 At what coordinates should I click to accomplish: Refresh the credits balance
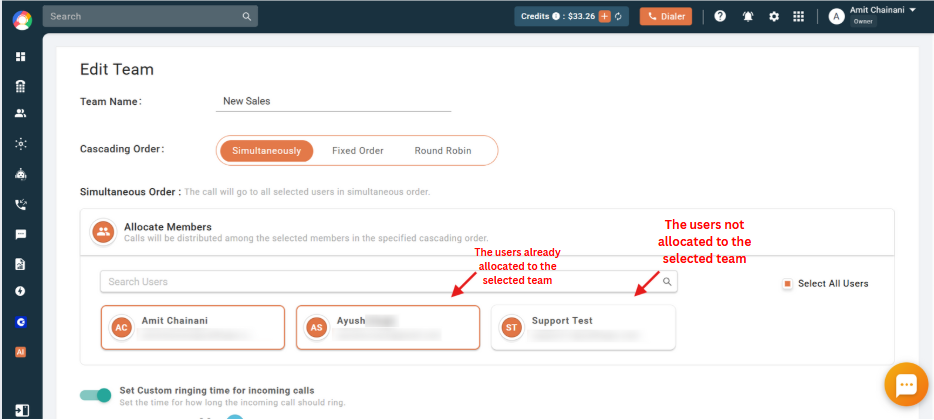tap(618, 17)
